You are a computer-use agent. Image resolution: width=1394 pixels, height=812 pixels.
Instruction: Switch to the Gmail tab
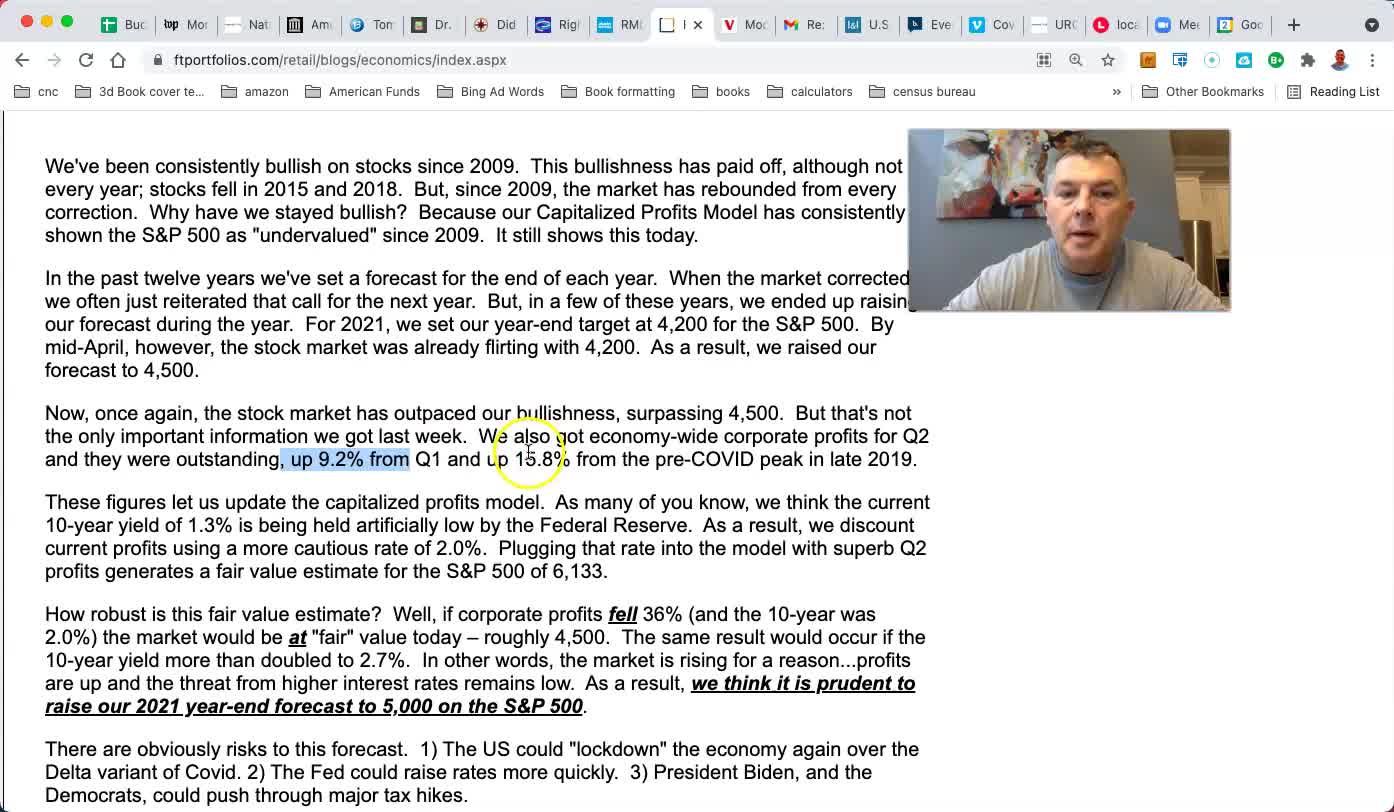(x=803, y=24)
